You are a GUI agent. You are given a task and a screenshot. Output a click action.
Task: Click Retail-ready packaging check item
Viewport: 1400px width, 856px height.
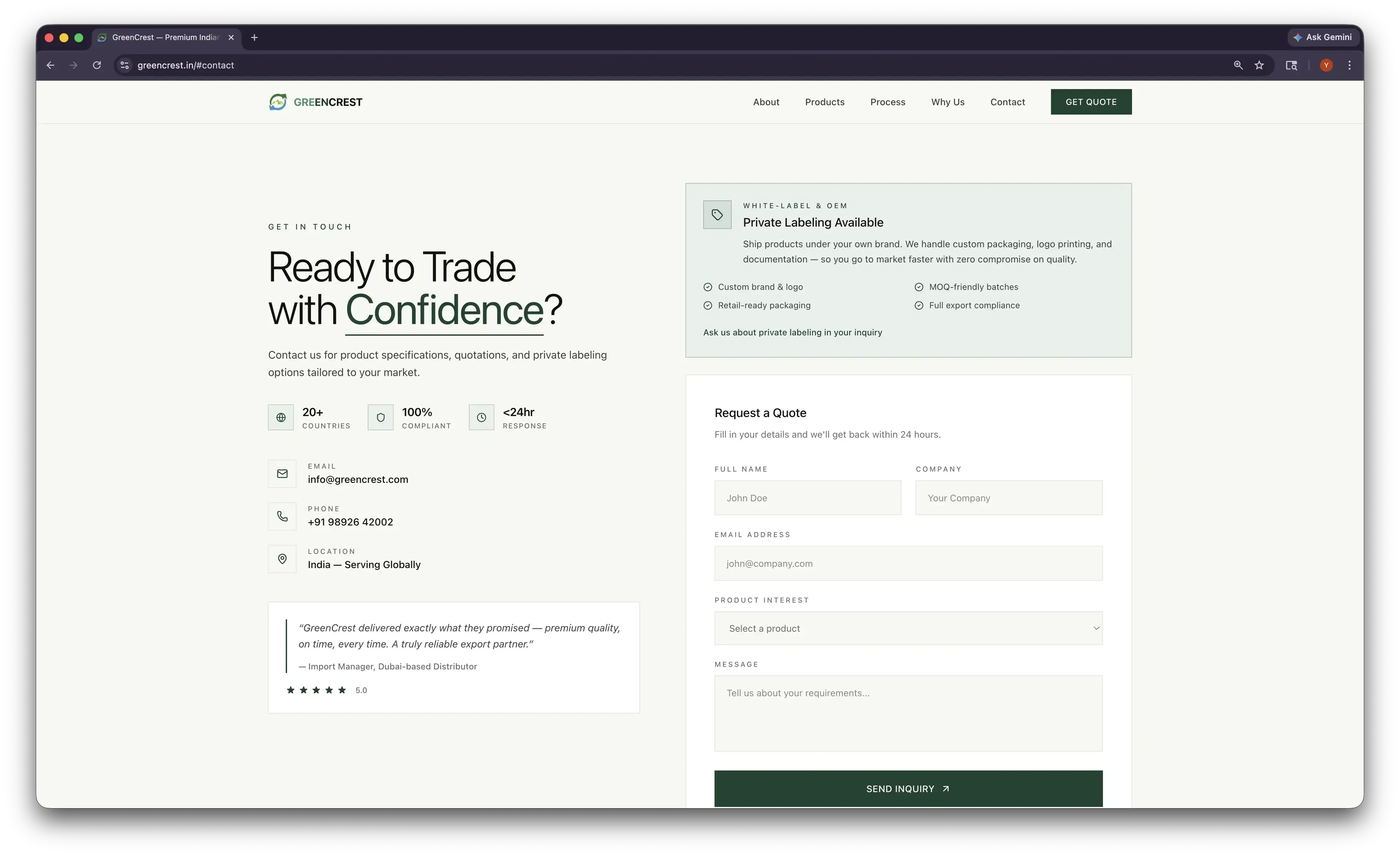(757, 306)
